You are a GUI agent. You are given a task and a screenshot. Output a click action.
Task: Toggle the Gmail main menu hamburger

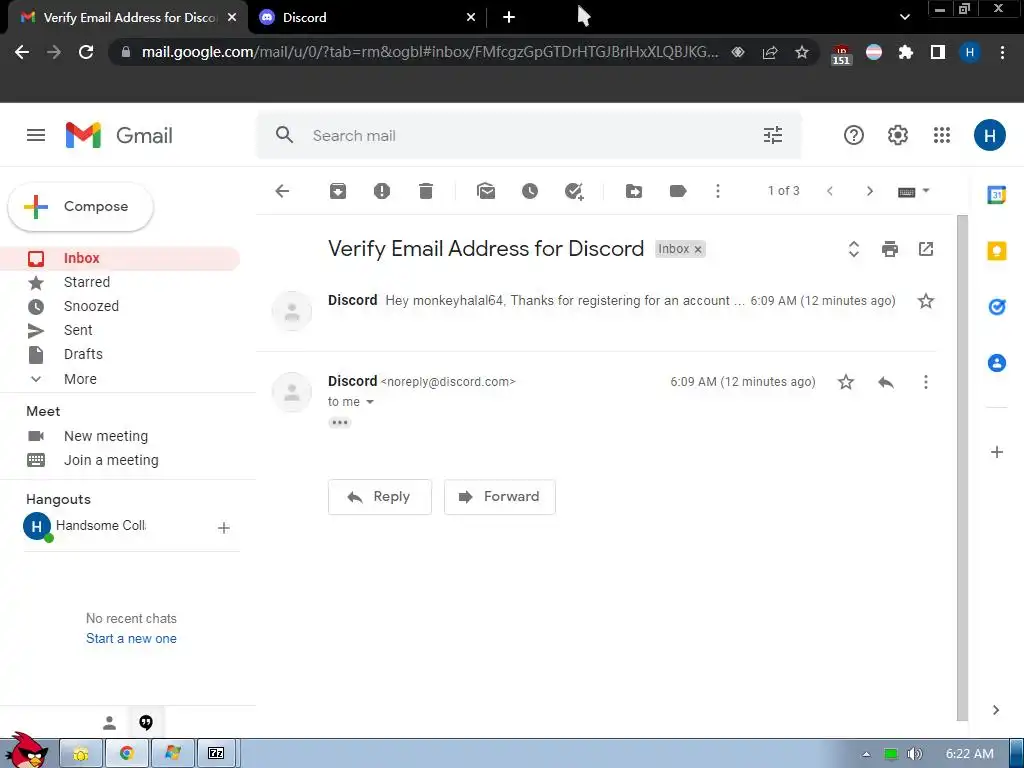coord(36,135)
